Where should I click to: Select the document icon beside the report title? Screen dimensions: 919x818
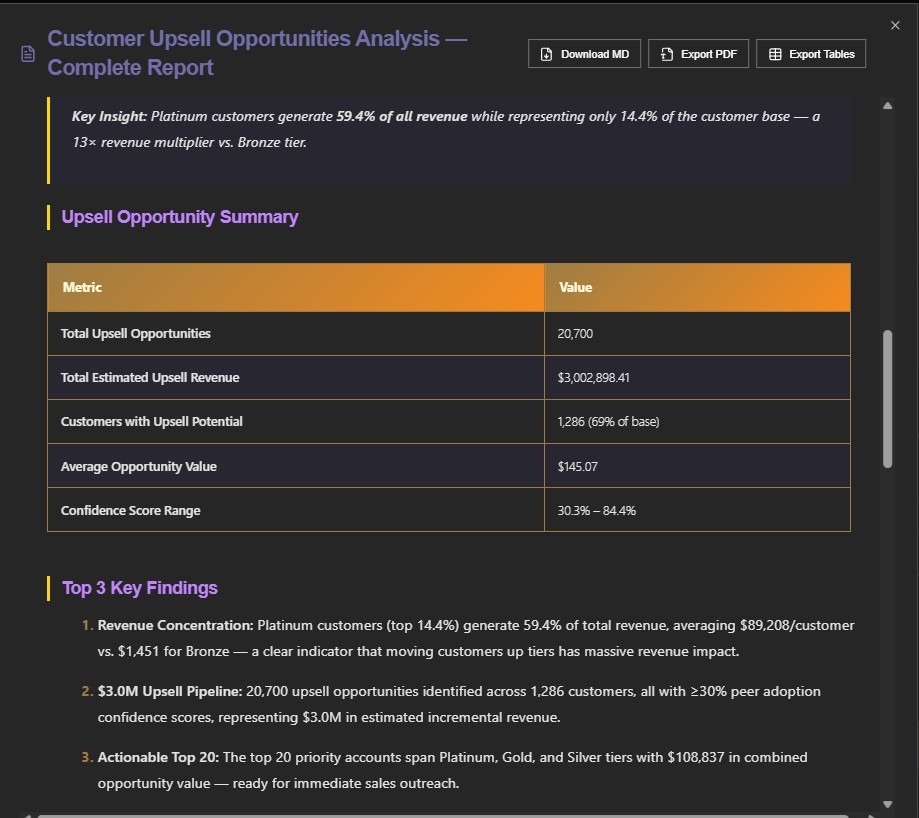click(x=26, y=52)
